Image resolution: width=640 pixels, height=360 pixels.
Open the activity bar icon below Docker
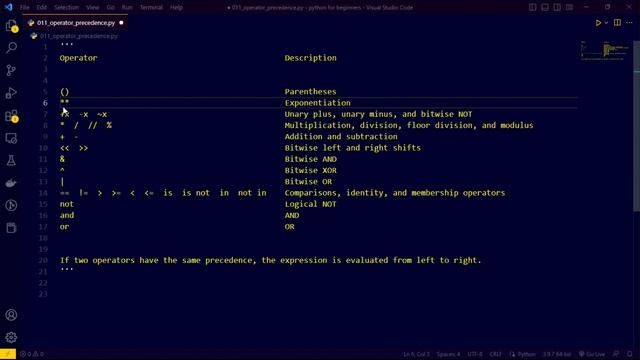tap(11, 205)
